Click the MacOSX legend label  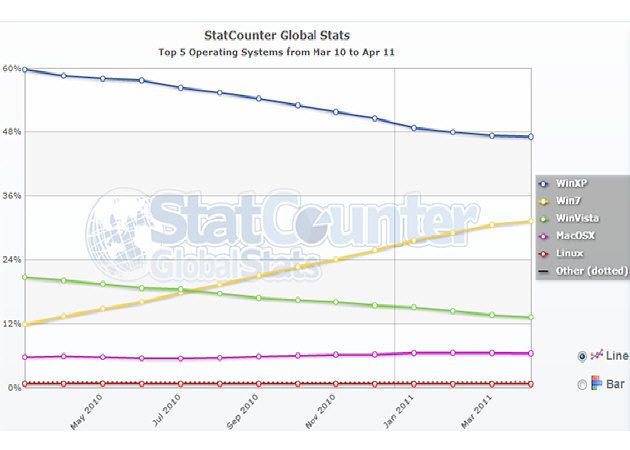[x=575, y=236]
